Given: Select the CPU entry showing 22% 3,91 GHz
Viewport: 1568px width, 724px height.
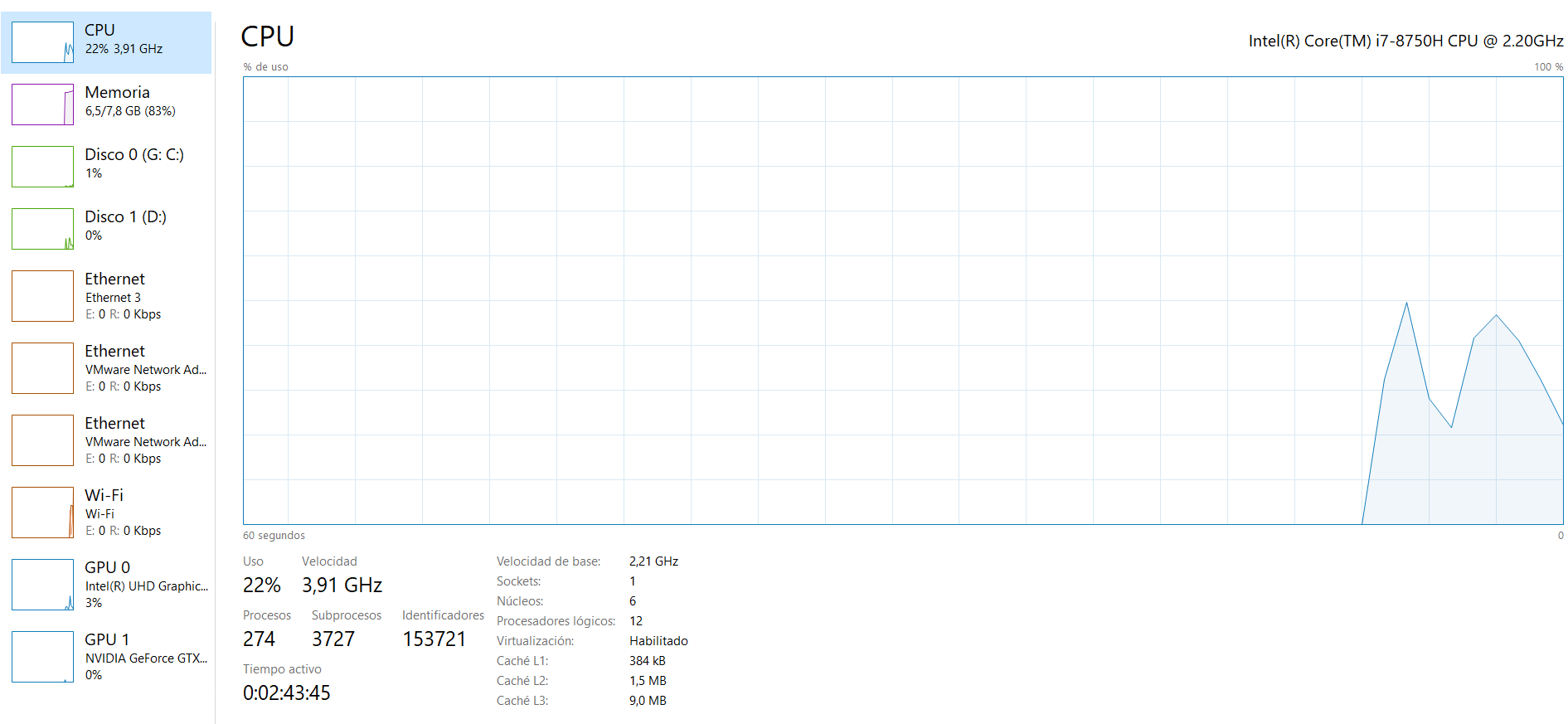Looking at the screenshot, I should point(124,39).
